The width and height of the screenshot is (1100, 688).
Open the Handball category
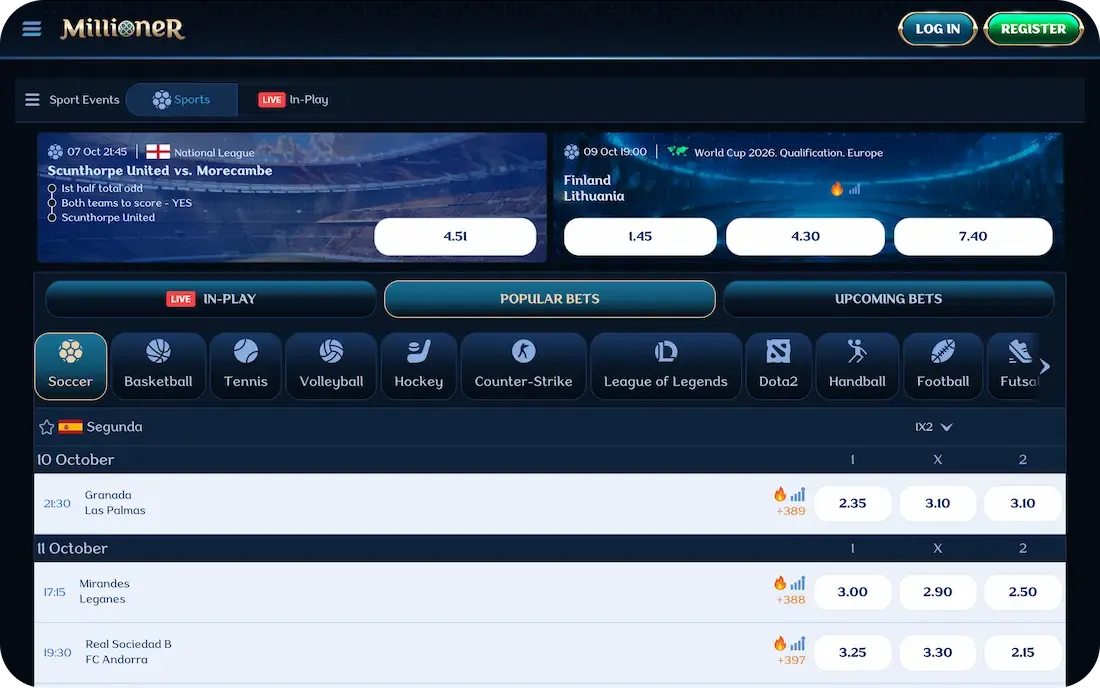point(857,365)
